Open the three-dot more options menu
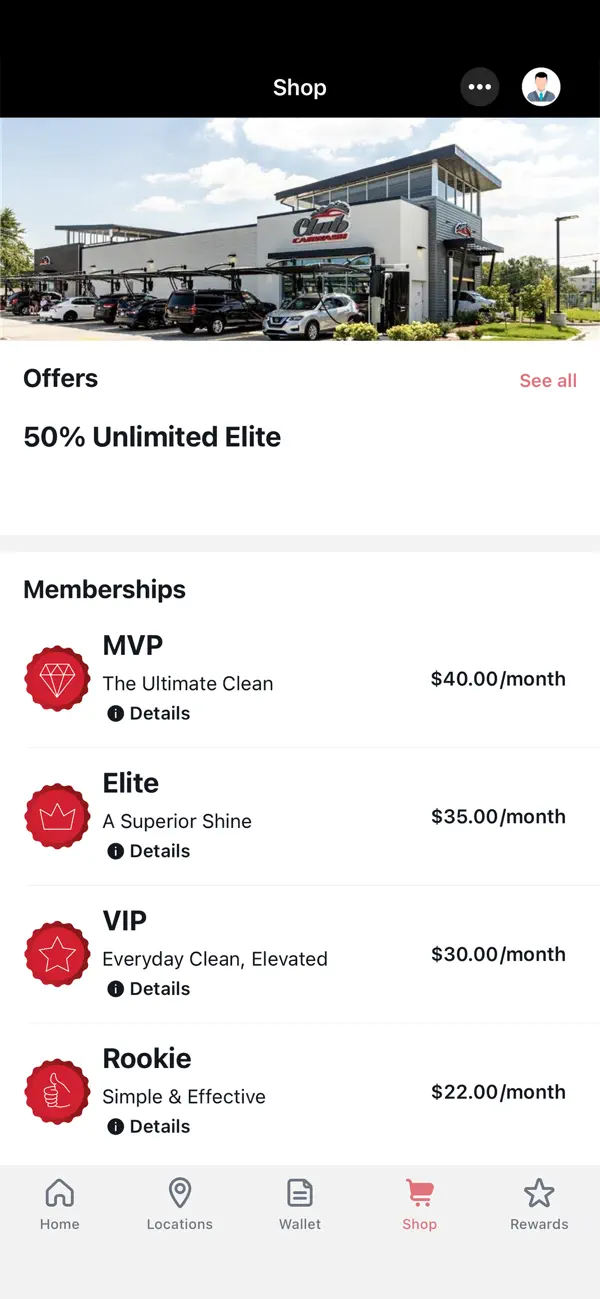The image size is (600, 1299). 480,87
